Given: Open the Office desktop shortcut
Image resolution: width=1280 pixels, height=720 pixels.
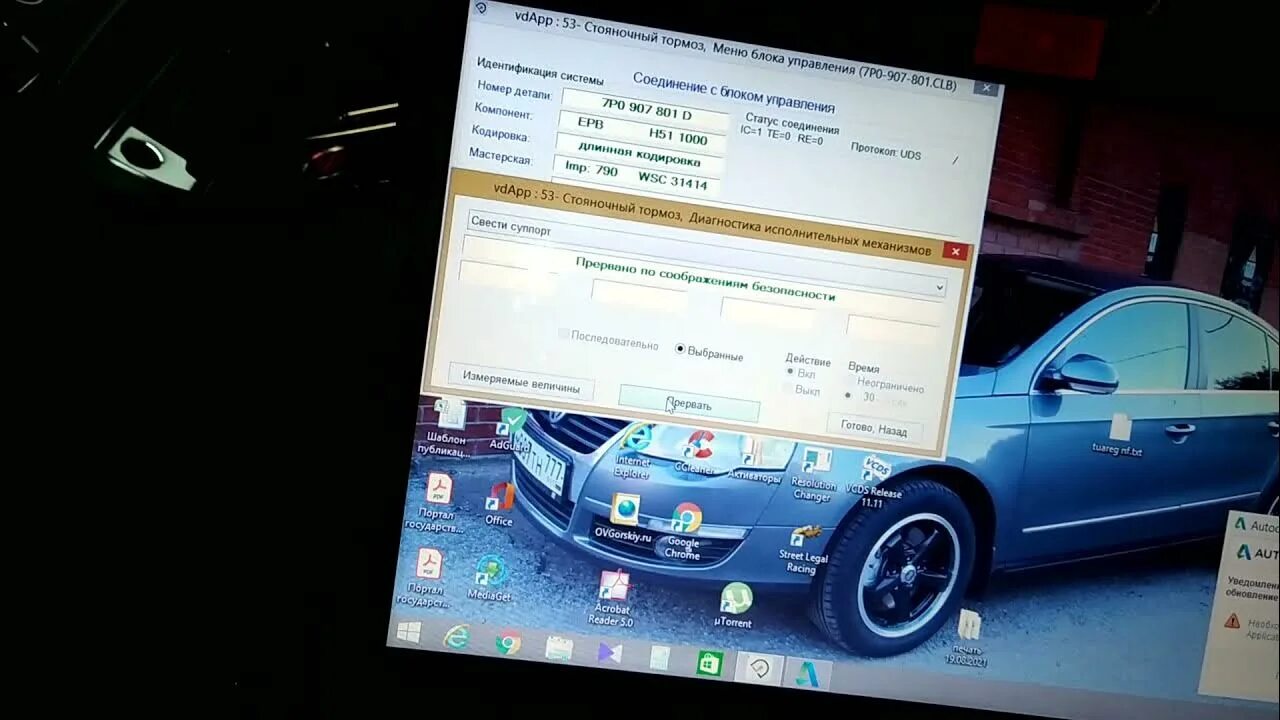Looking at the screenshot, I should [x=499, y=504].
